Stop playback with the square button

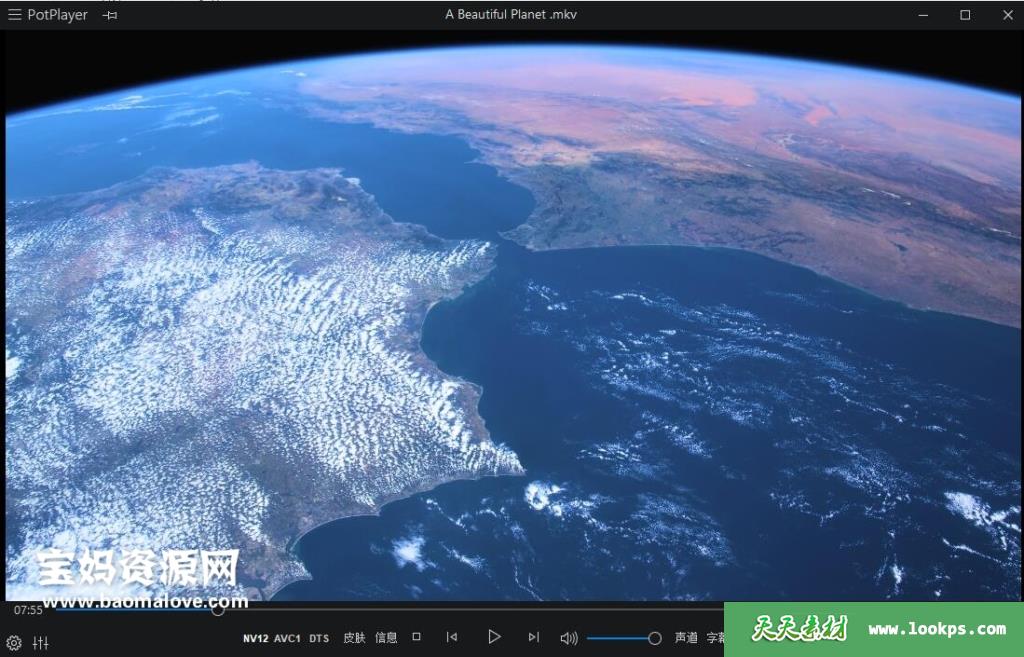tap(417, 637)
